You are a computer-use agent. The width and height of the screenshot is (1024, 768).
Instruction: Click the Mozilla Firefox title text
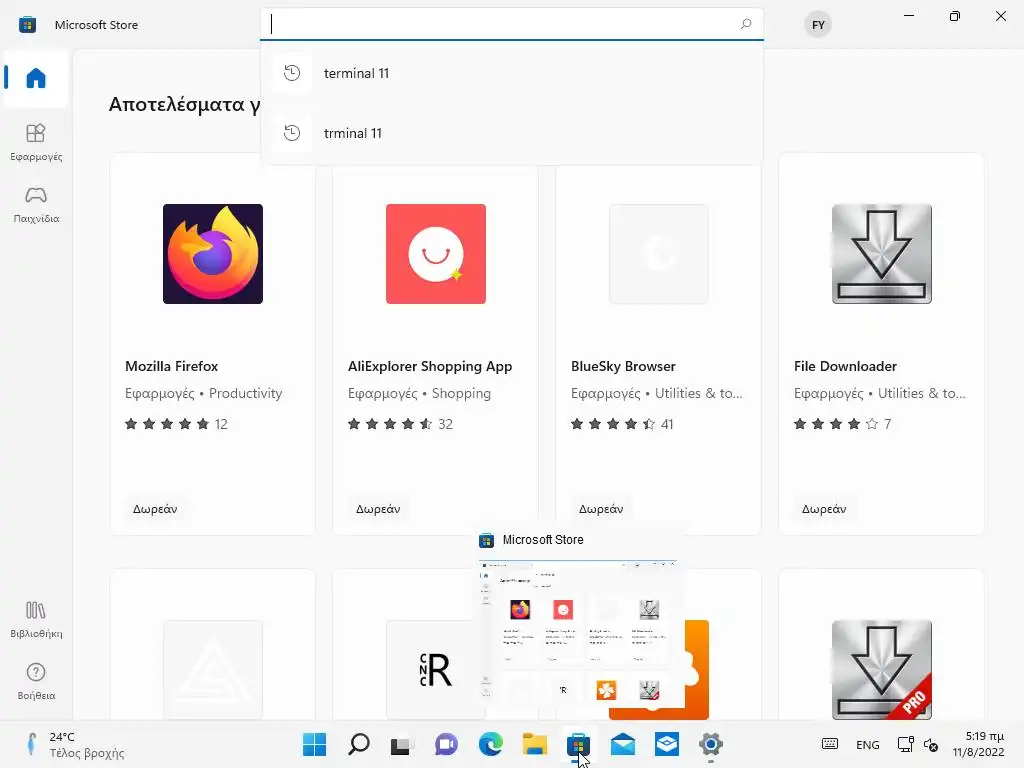tap(172, 366)
